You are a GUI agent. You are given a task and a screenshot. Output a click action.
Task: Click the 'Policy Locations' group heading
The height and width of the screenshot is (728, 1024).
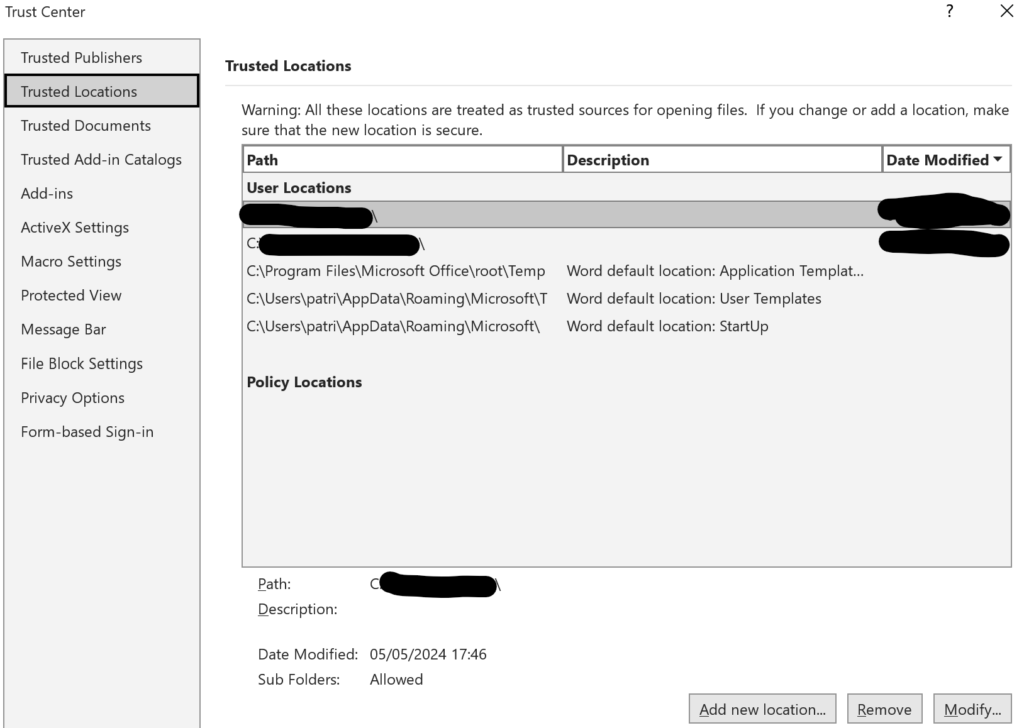click(304, 382)
